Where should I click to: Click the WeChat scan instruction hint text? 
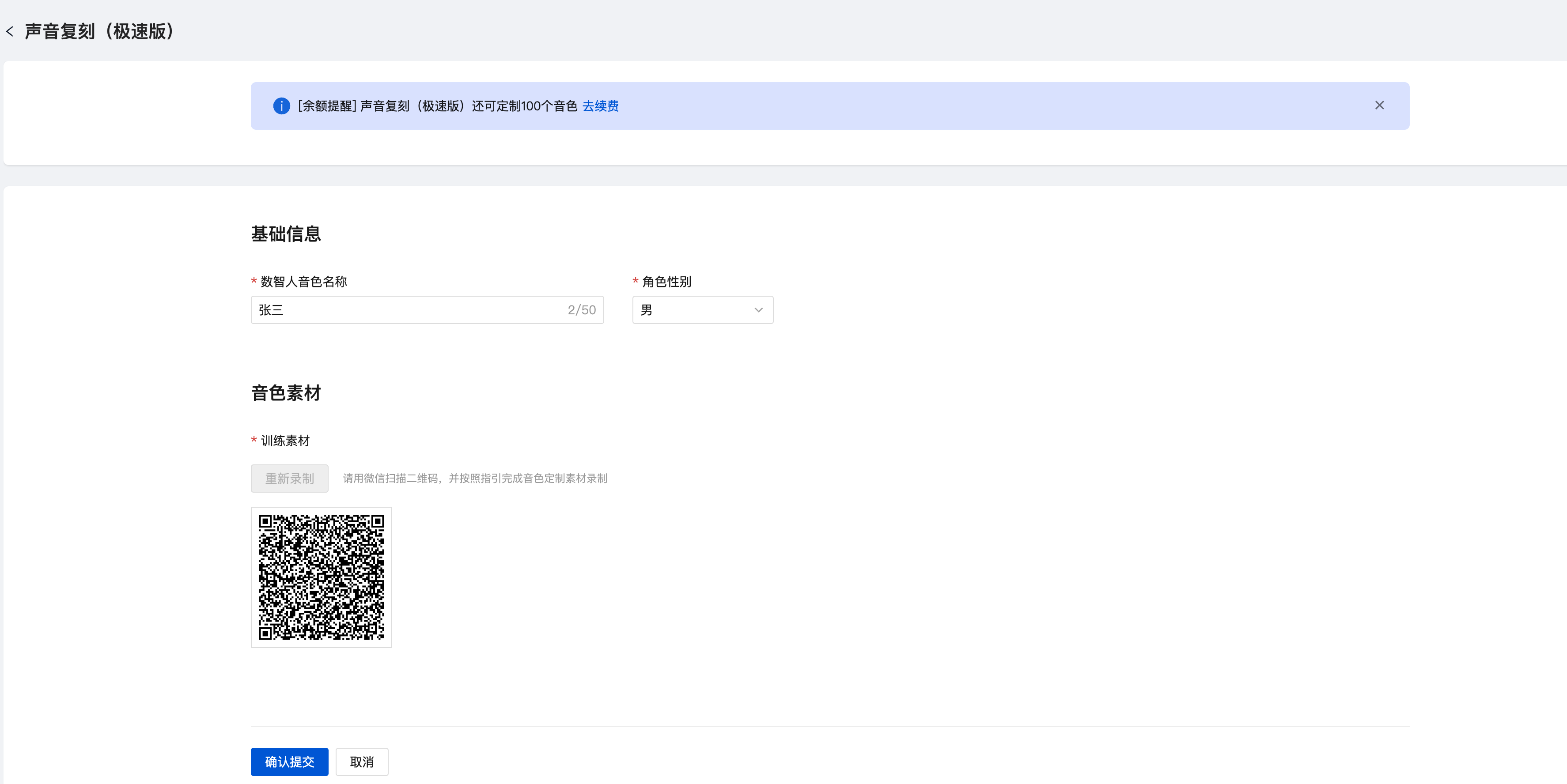pyautogui.click(x=474, y=478)
